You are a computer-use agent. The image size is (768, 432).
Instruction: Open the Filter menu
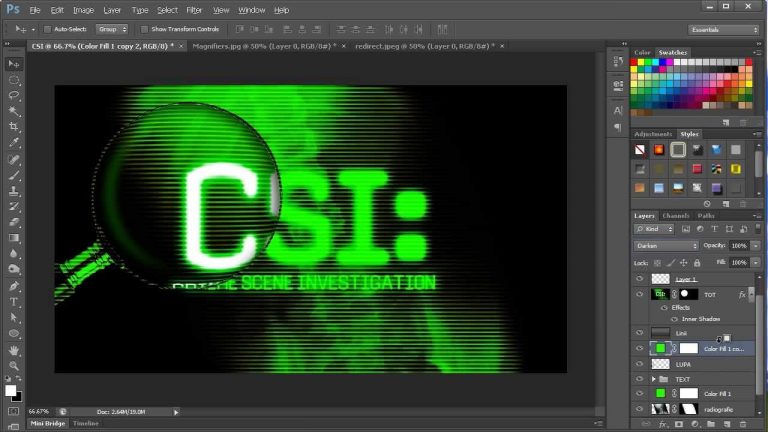click(x=194, y=10)
